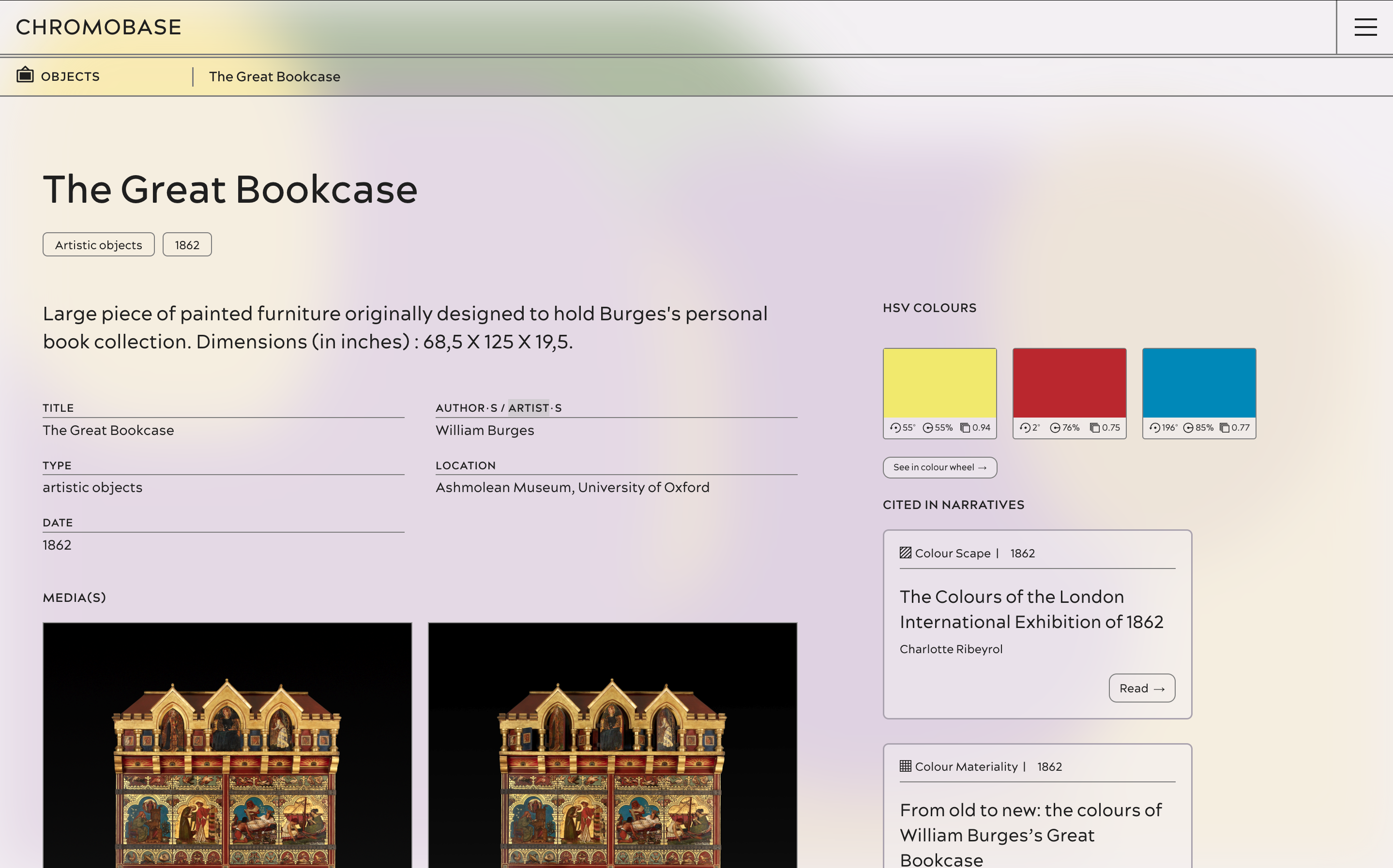Click Charlotte Ribeyrol author name
1393x868 pixels.
click(x=951, y=649)
